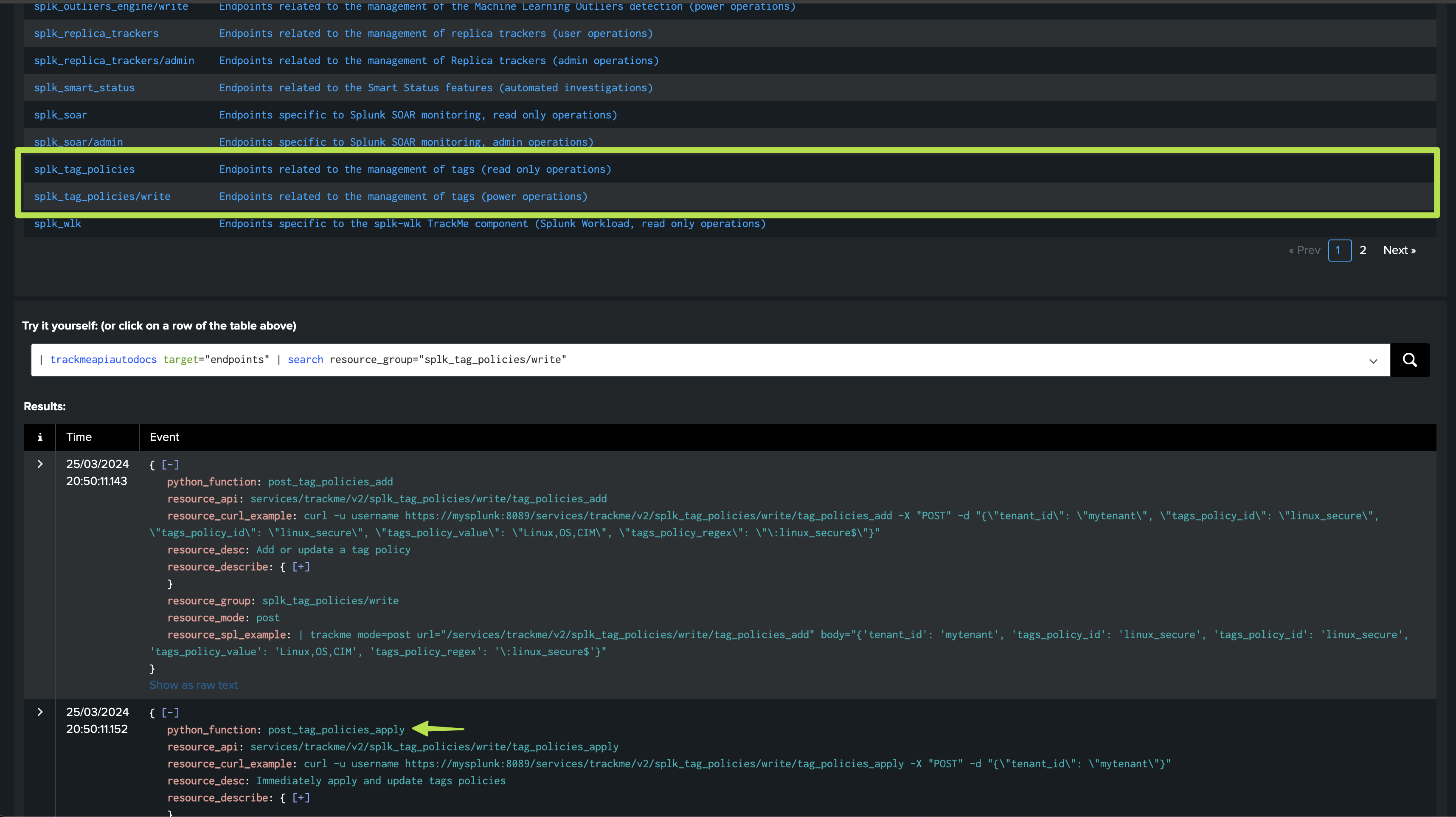
Task: Click the splk_wlk resource group row
Action: point(58,224)
